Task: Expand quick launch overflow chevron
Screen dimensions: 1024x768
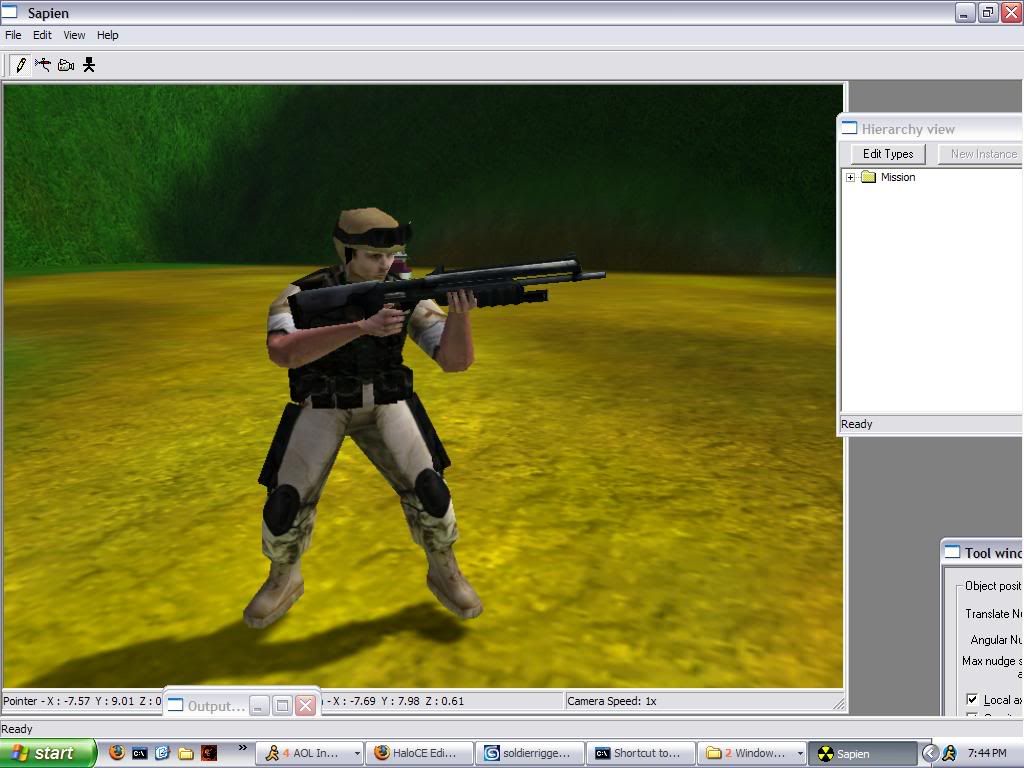Action: point(242,747)
